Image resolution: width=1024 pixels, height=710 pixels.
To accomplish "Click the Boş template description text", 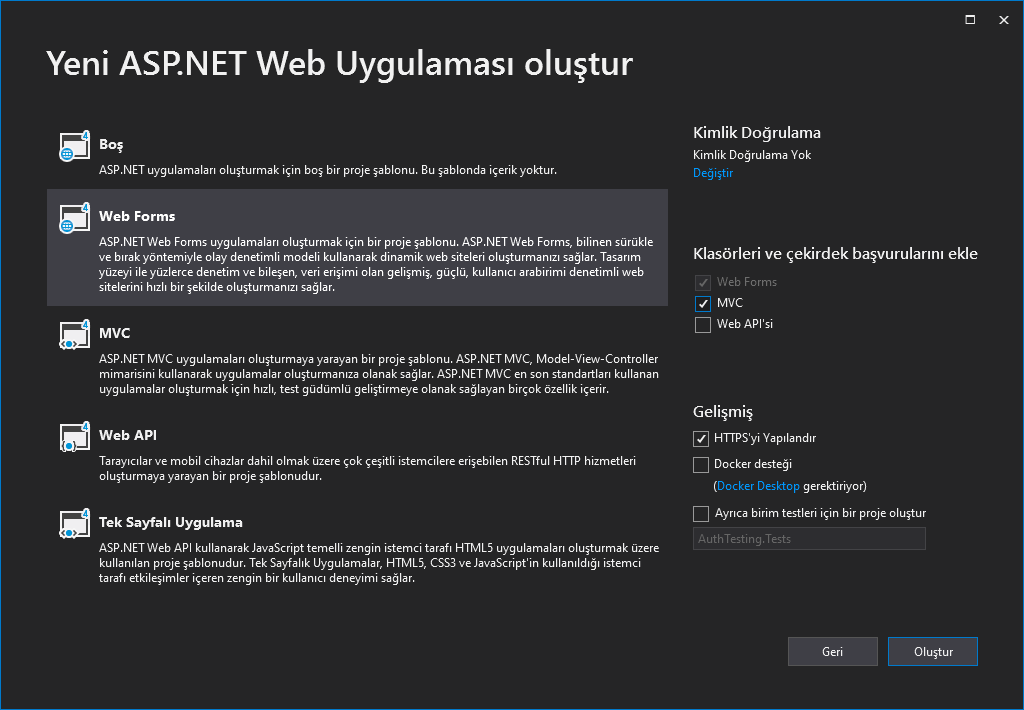I will (328, 170).
